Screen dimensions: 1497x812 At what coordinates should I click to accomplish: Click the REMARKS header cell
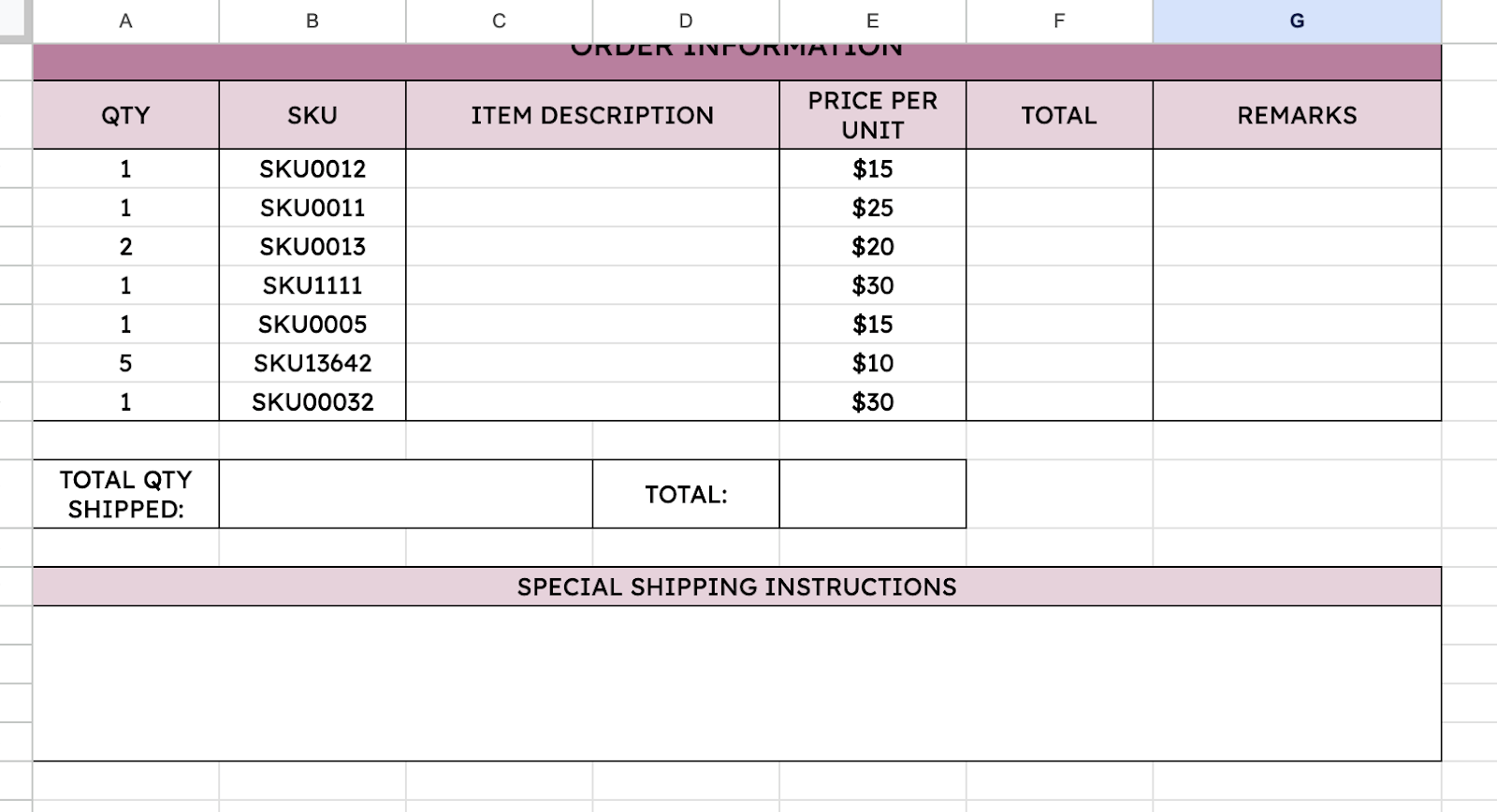pos(1297,115)
